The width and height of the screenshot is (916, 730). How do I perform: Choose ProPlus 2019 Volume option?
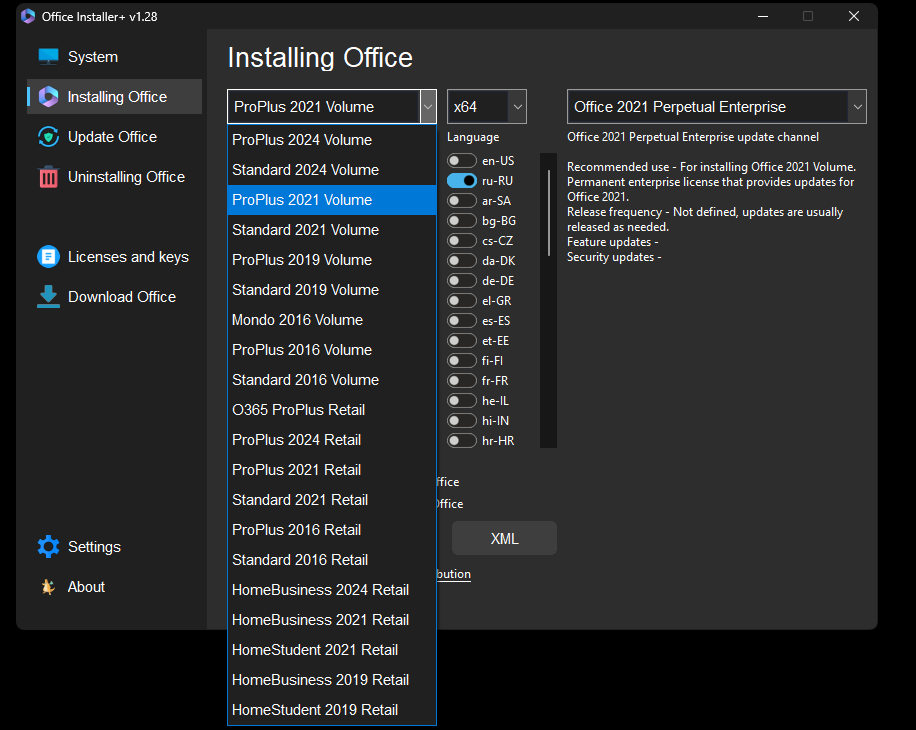coord(332,260)
